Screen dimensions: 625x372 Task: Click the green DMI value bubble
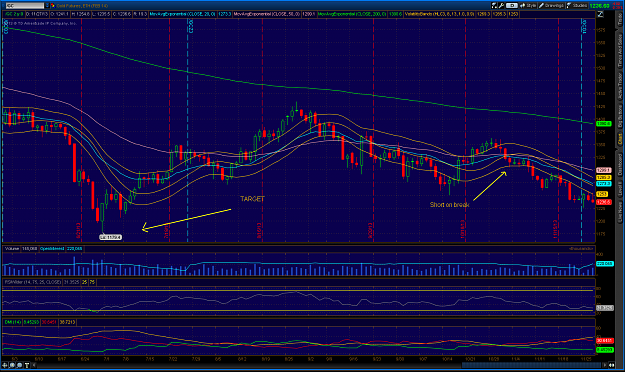[605, 350]
